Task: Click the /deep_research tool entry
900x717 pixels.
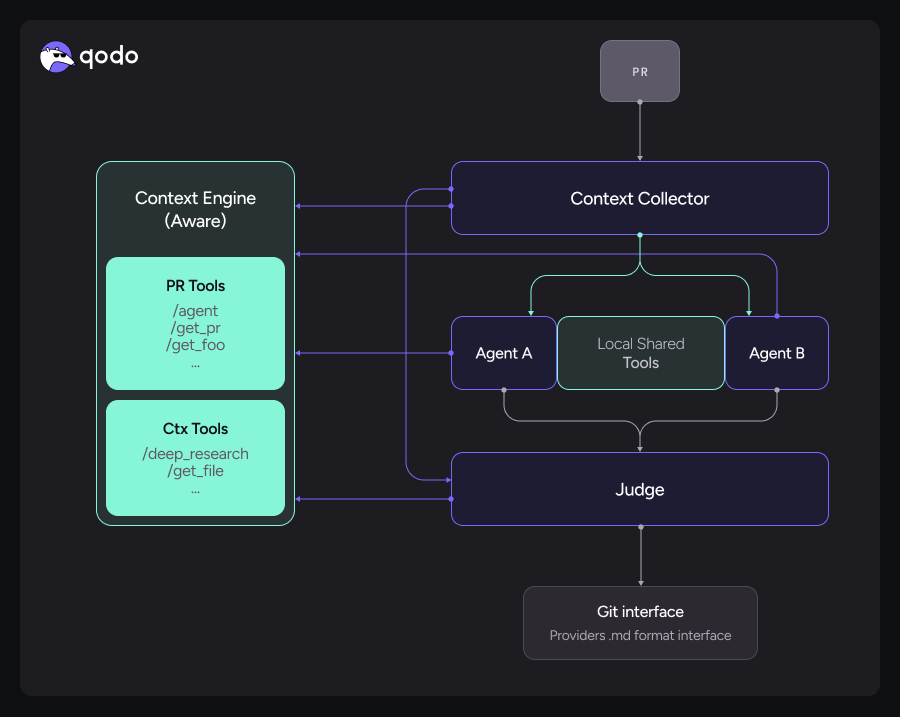Action: point(195,454)
